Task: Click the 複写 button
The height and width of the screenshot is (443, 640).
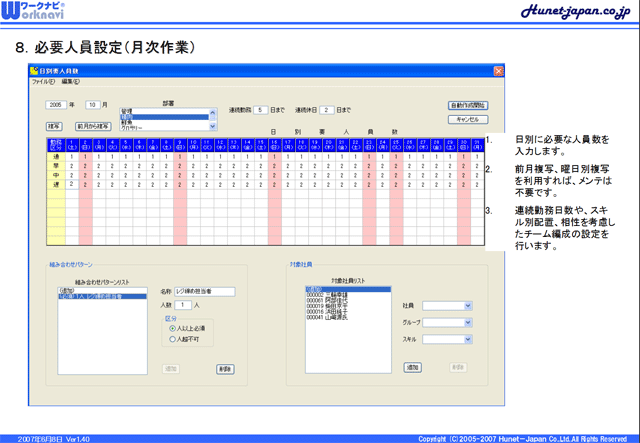Action: 53,127
